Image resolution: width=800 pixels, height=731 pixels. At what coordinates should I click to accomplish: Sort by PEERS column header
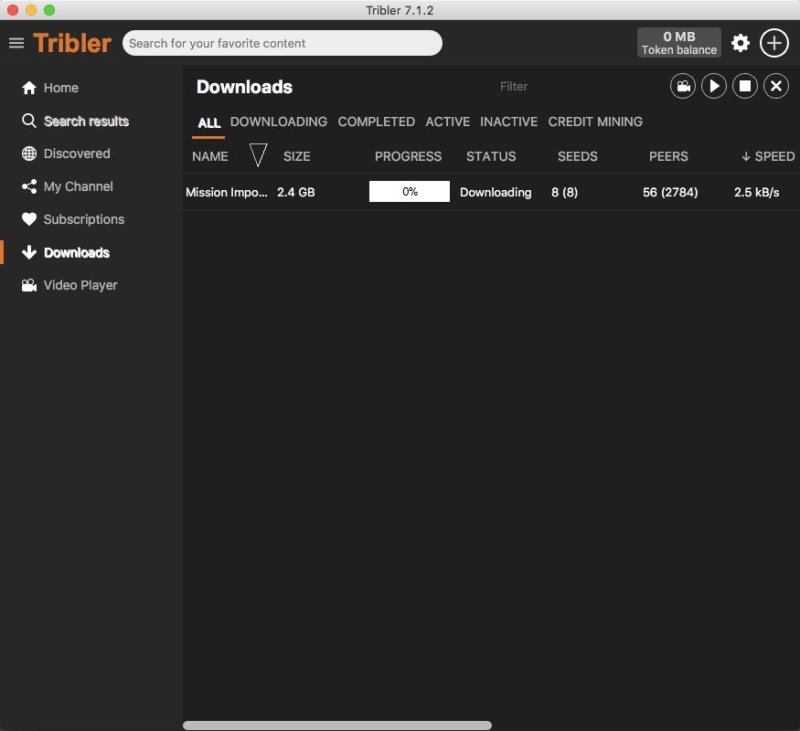(x=668, y=157)
